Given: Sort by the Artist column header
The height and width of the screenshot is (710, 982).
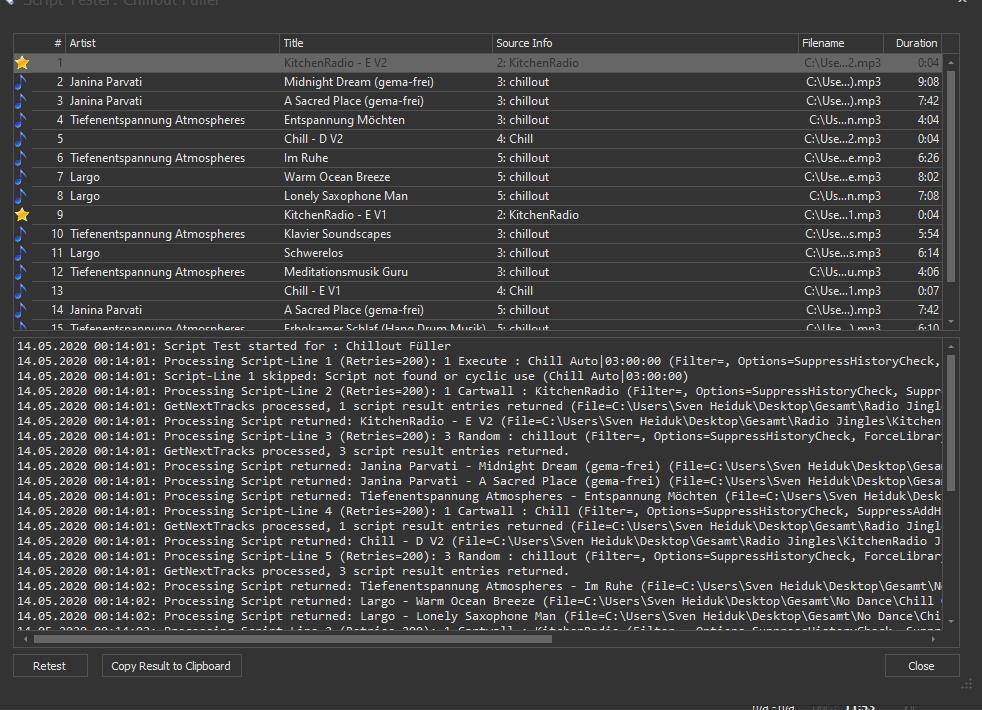Looking at the screenshot, I should (x=172, y=43).
